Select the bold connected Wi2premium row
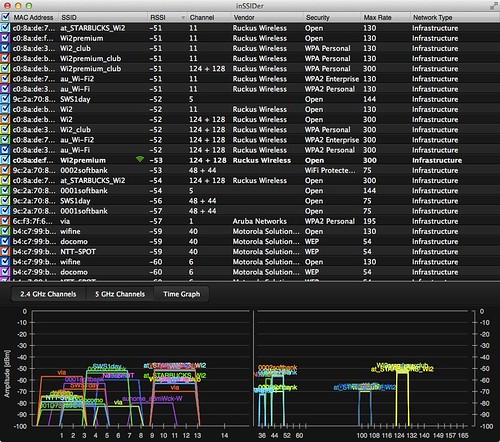This screenshot has height=442, width=500. 250,160
